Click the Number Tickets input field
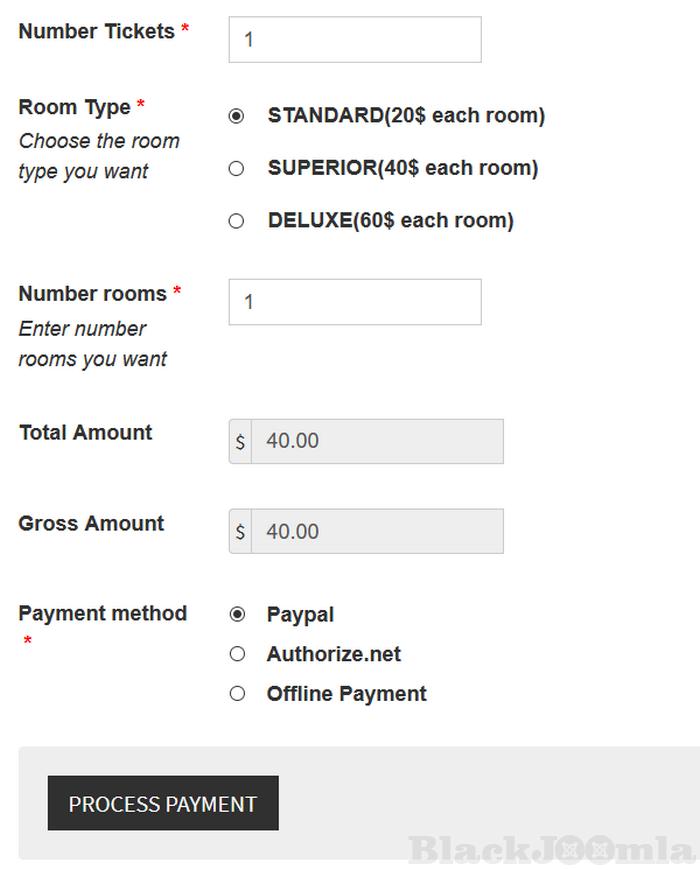The height and width of the screenshot is (870, 700). 354,40
